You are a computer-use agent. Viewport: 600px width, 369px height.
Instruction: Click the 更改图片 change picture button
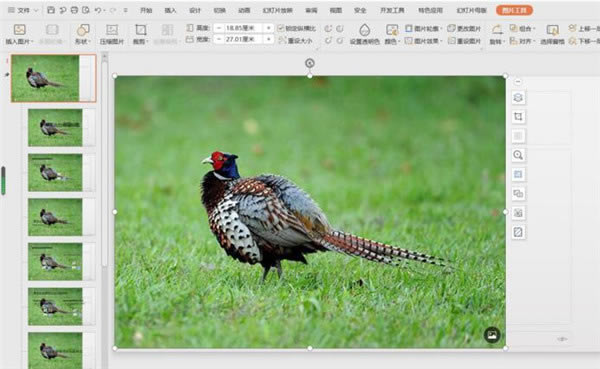464,28
